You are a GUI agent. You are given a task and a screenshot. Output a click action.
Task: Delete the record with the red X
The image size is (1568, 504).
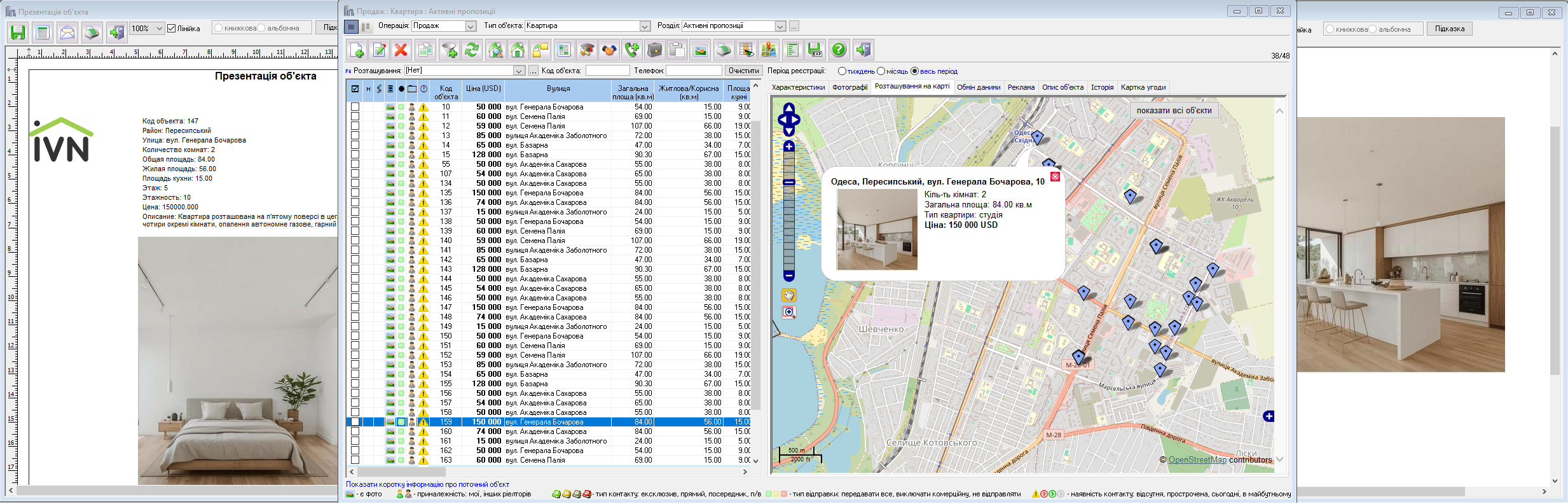pos(401,50)
